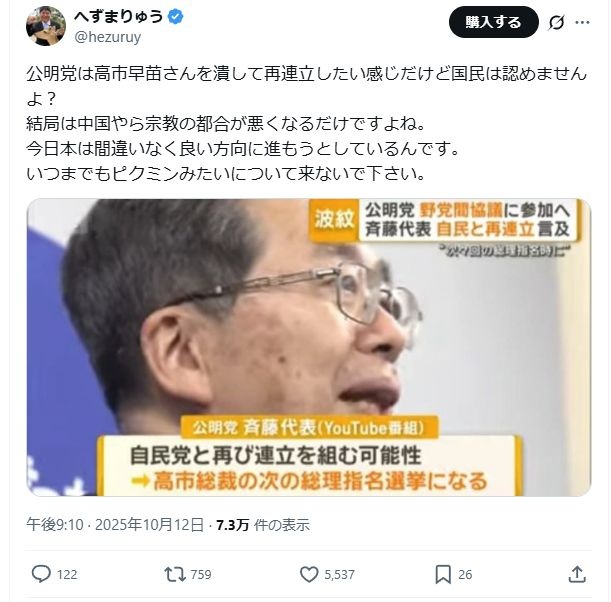Open the share upload icon
The image size is (611, 602).
pyautogui.click(x=577, y=574)
